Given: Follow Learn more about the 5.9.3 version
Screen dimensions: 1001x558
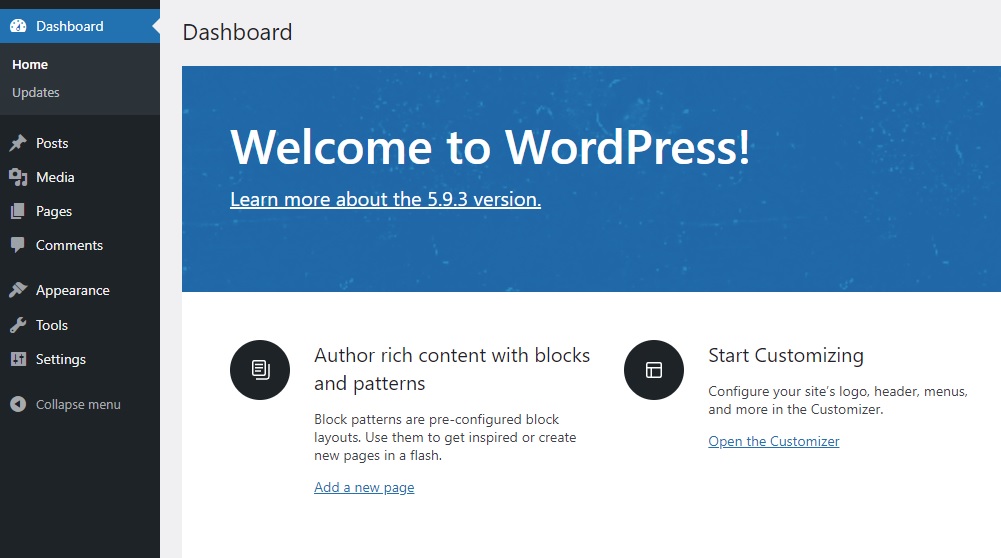Looking at the screenshot, I should [x=386, y=199].
